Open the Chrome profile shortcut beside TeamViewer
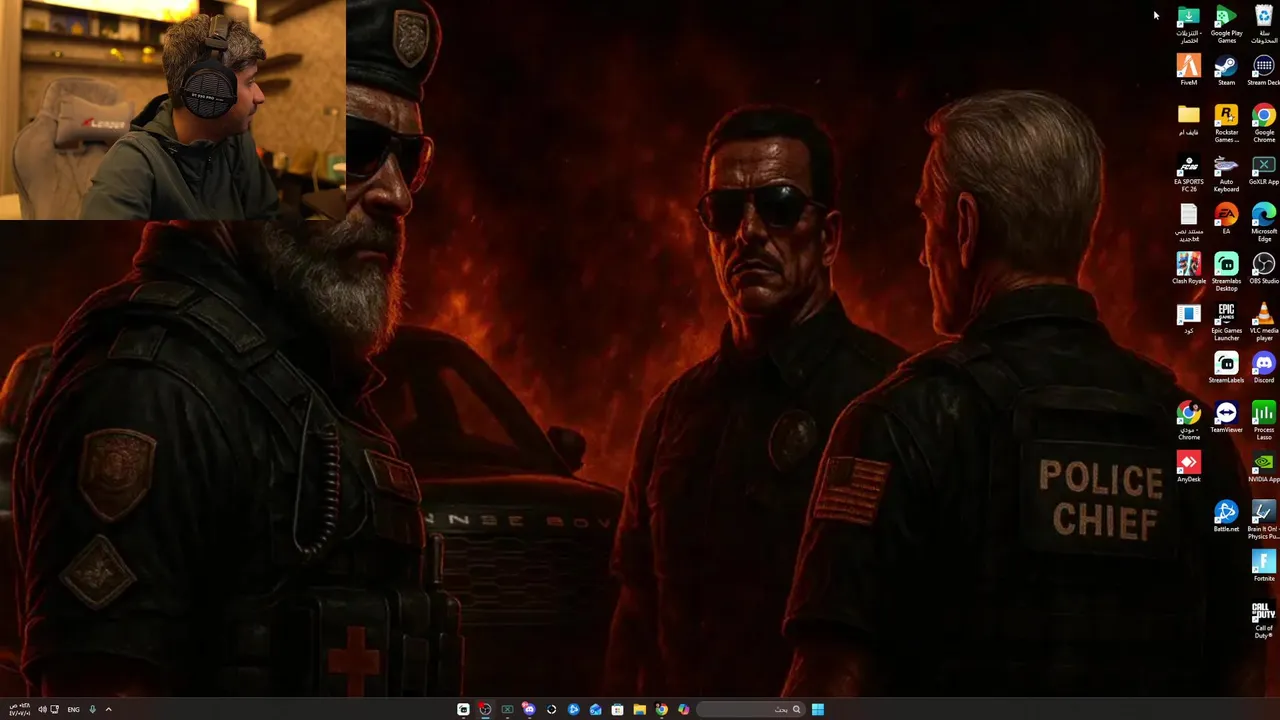This screenshot has height=720, width=1280. [x=1188, y=421]
